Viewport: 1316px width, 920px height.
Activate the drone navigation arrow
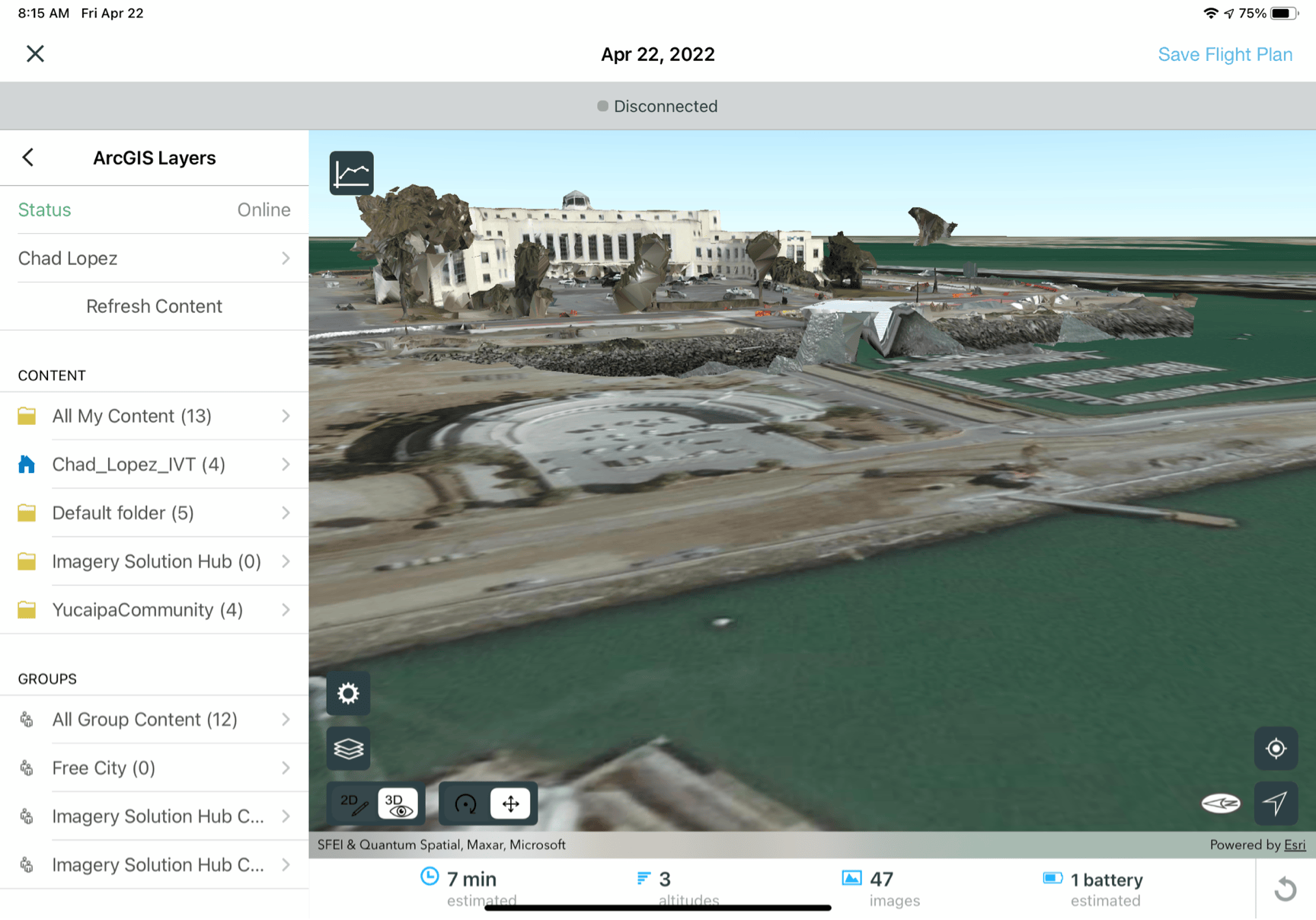click(1276, 803)
